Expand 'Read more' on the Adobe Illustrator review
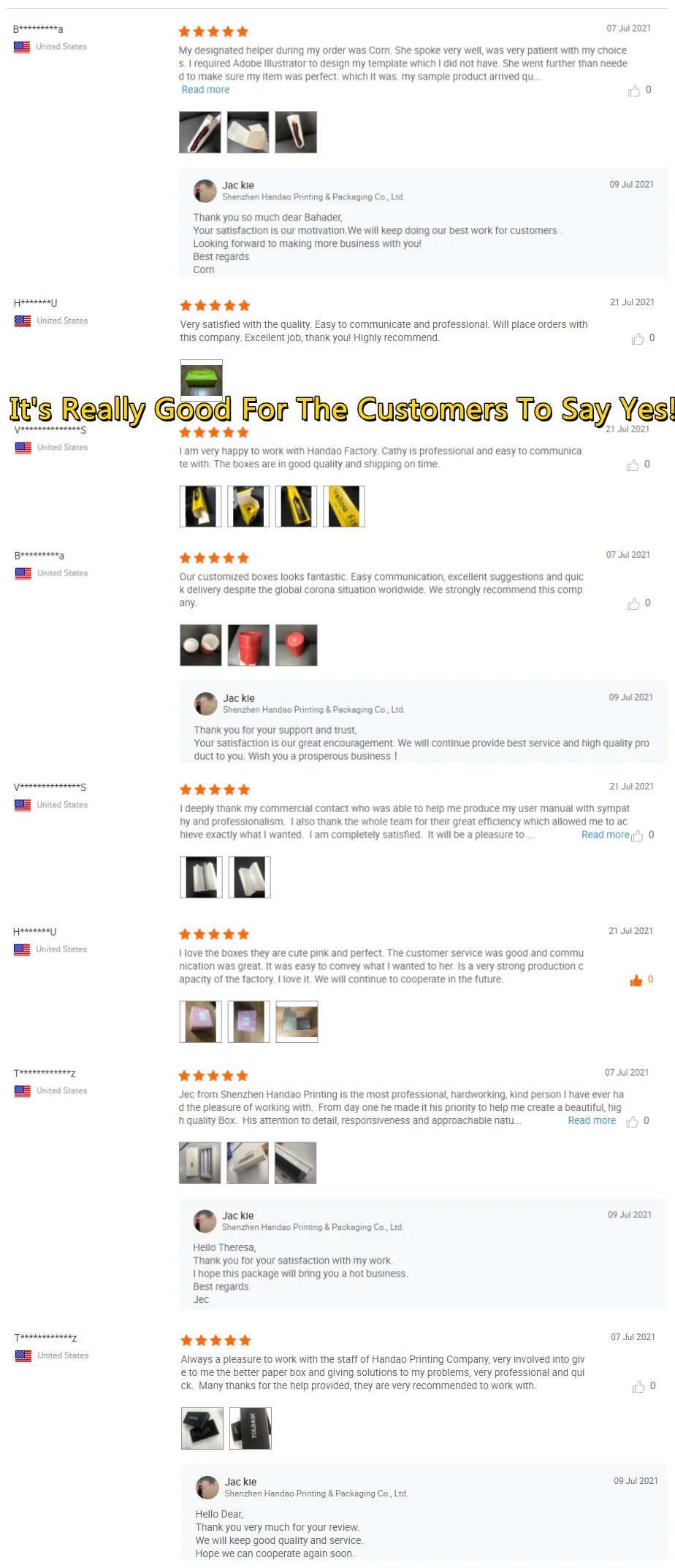This screenshot has height=1568, width=675. pyautogui.click(x=205, y=90)
